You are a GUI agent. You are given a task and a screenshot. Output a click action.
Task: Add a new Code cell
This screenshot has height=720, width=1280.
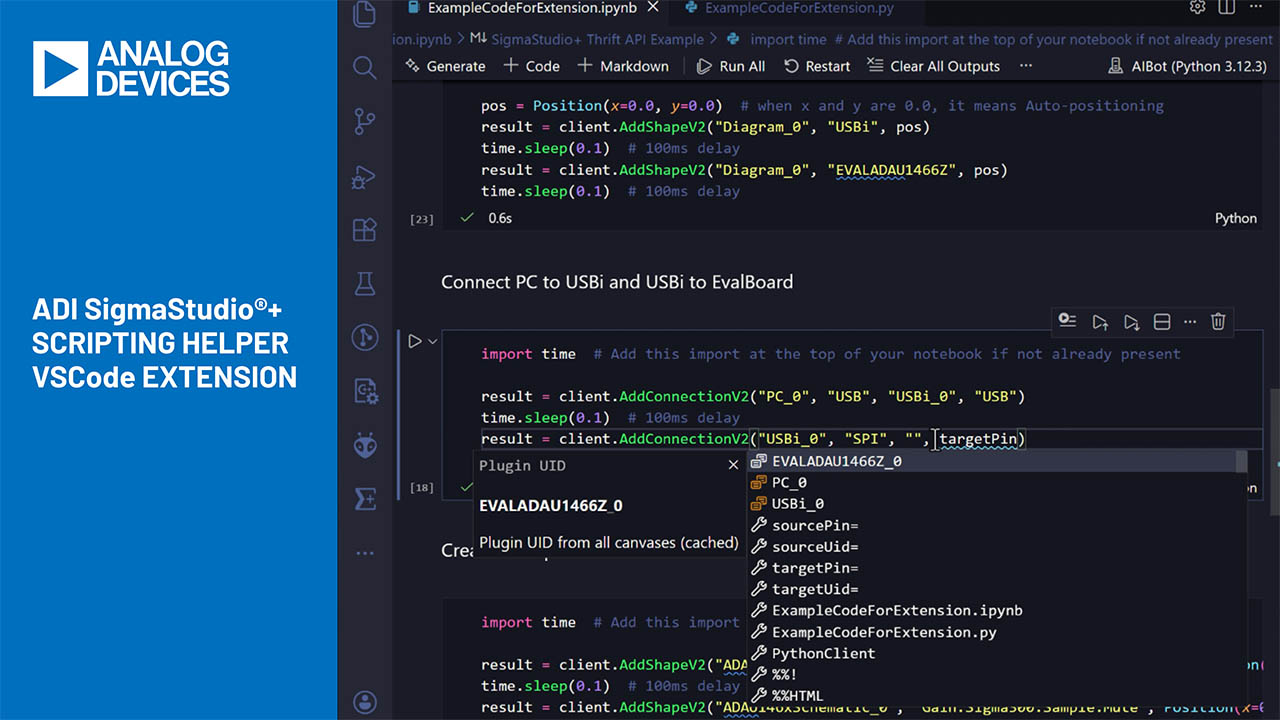tap(531, 66)
